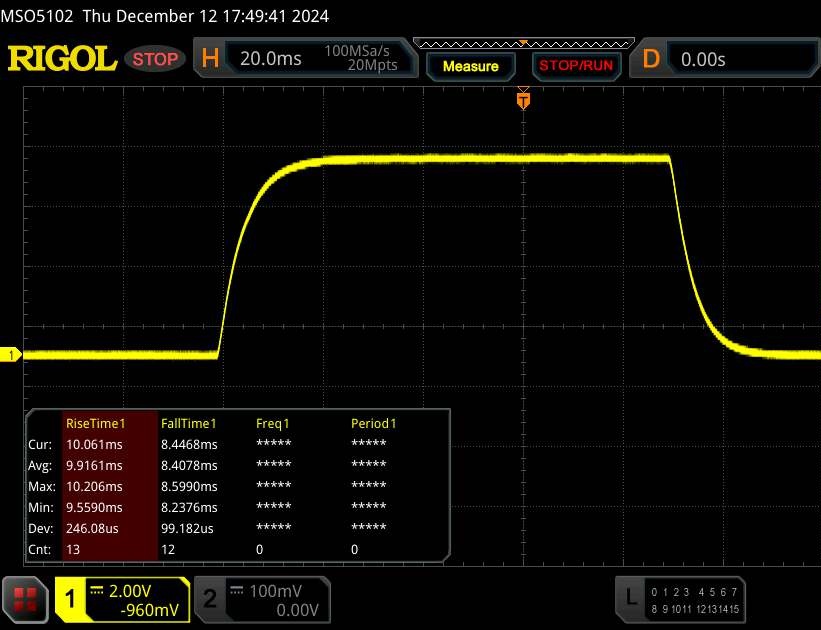Open the red function navigation grid icon
This screenshot has width=821, height=630.
[25, 600]
